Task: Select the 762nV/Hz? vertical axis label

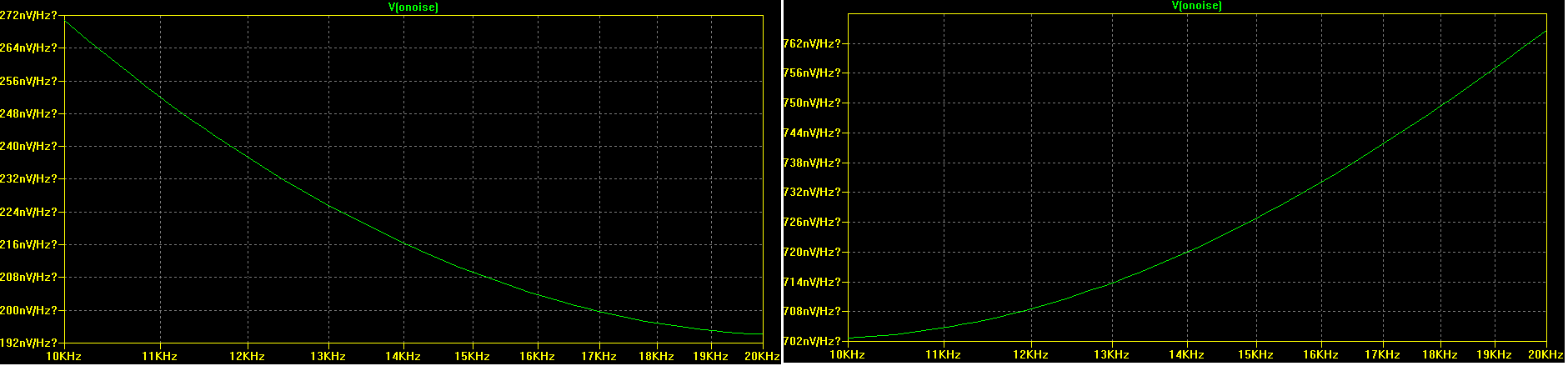Action: (813, 43)
